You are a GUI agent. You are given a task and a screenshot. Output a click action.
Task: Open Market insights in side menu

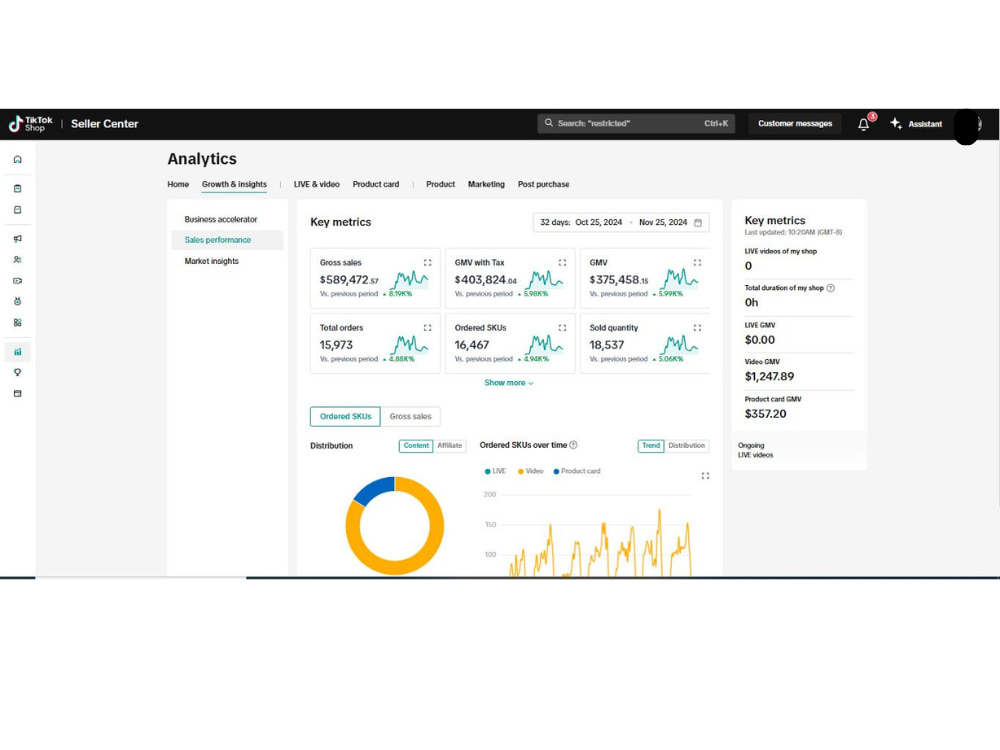(x=211, y=261)
